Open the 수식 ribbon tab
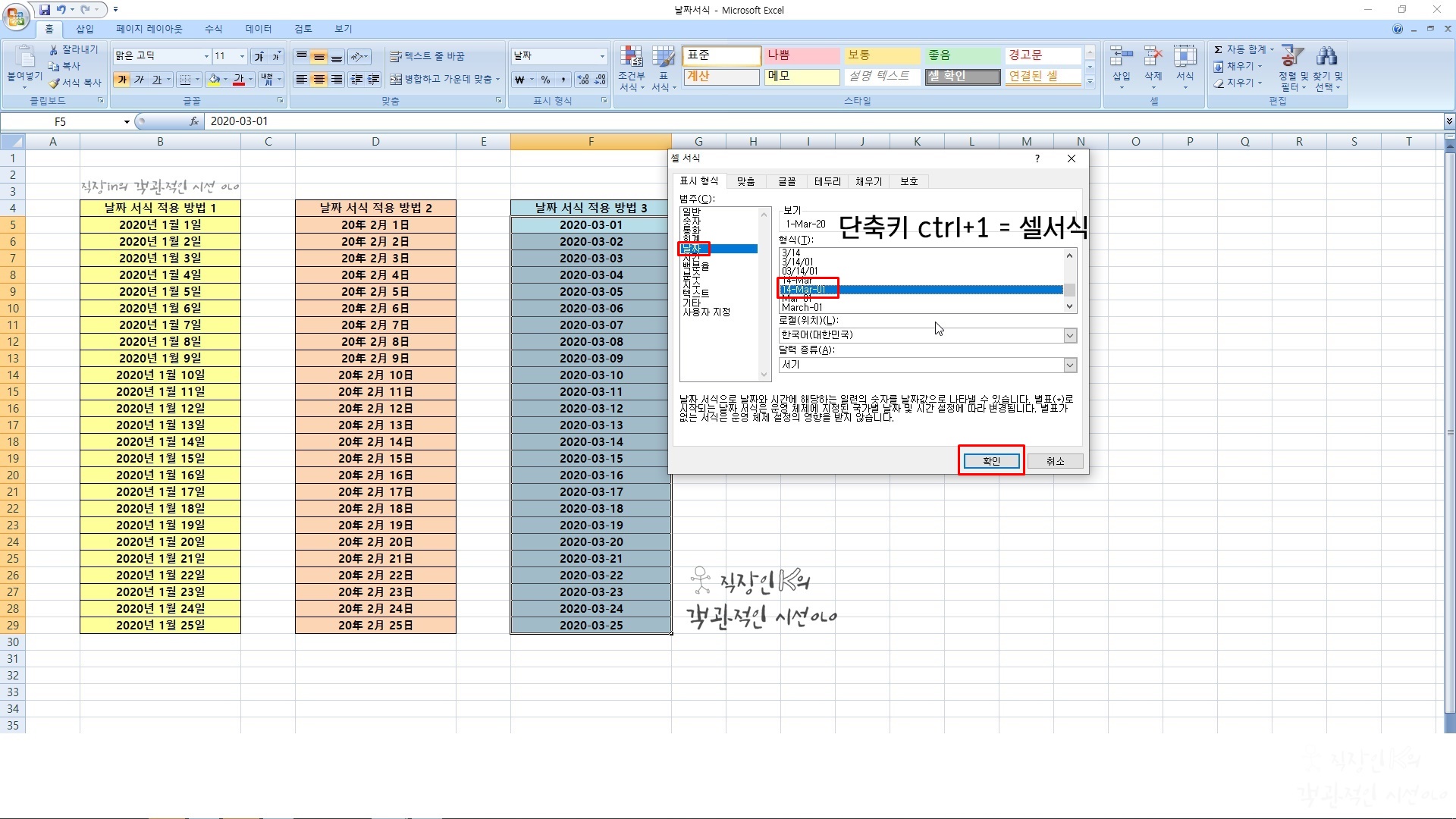 (x=213, y=29)
